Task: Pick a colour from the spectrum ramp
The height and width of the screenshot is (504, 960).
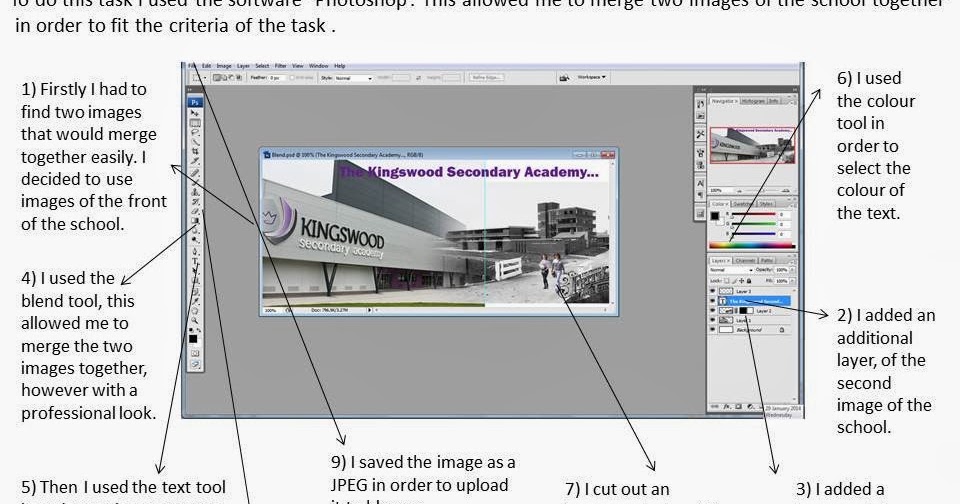Action: tap(752, 246)
